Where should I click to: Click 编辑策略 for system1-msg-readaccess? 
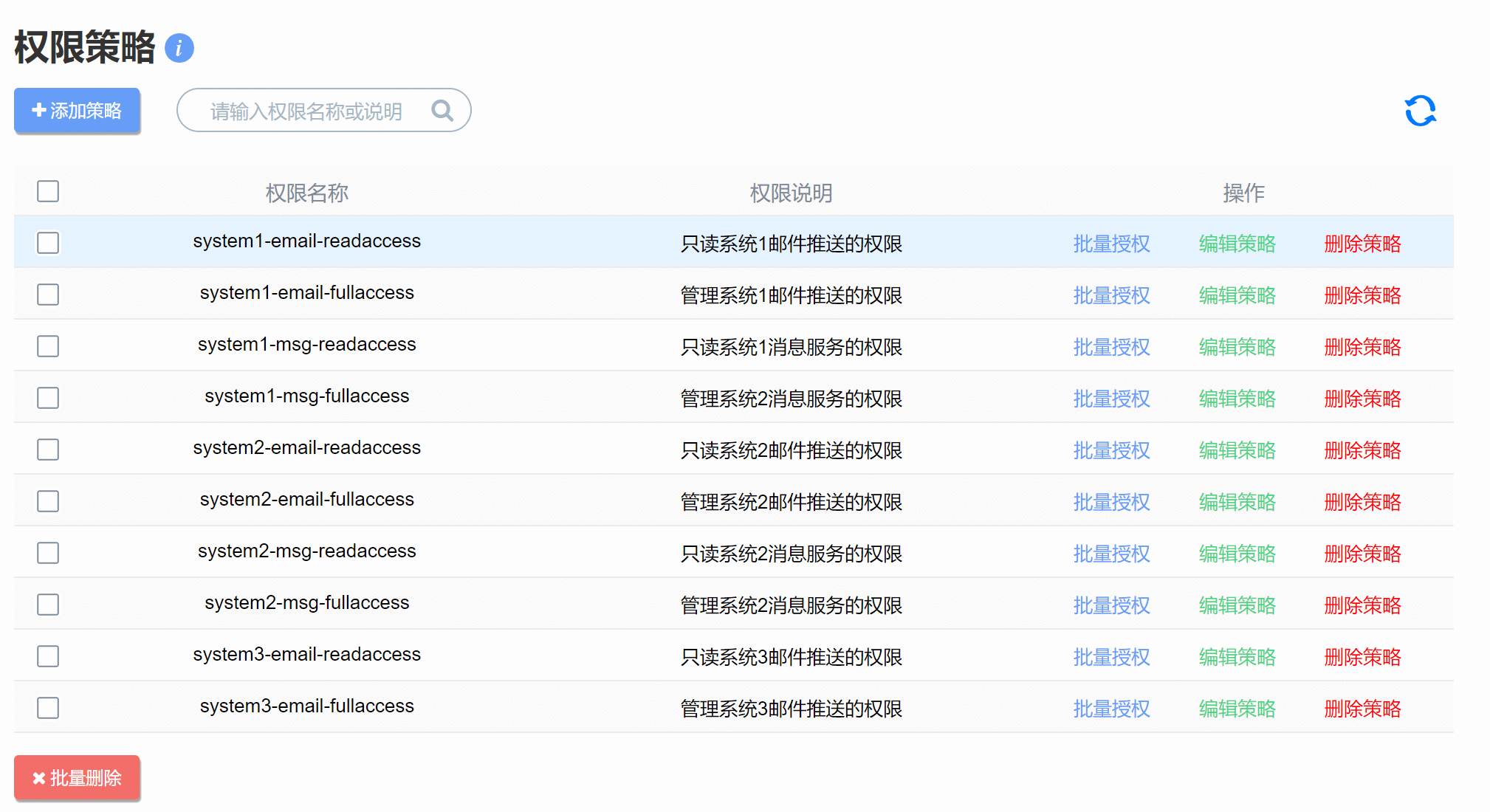point(1237,347)
